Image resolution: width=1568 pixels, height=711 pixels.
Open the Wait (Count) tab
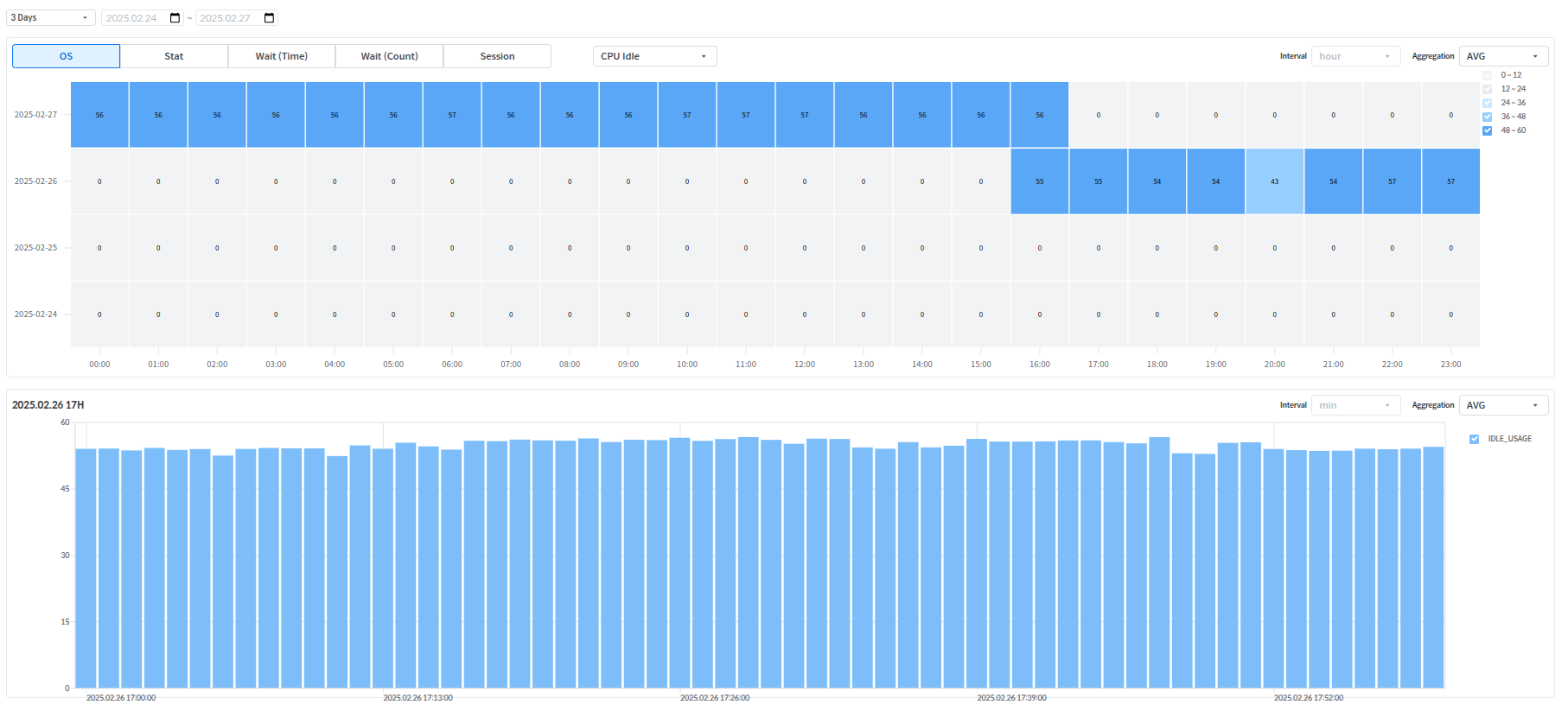tap(389, 56)
